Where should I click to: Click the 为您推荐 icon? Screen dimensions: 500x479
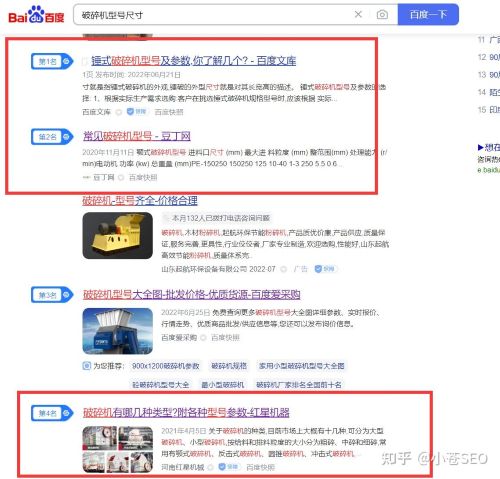point(86,366)
